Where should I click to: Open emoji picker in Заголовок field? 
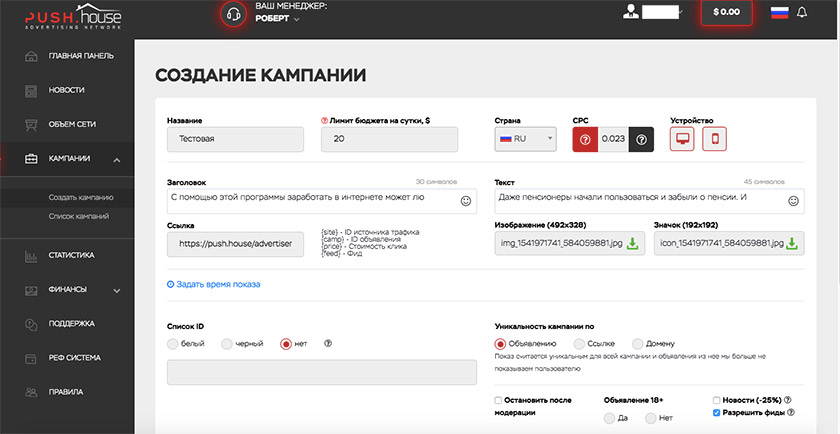coord(466,201)
